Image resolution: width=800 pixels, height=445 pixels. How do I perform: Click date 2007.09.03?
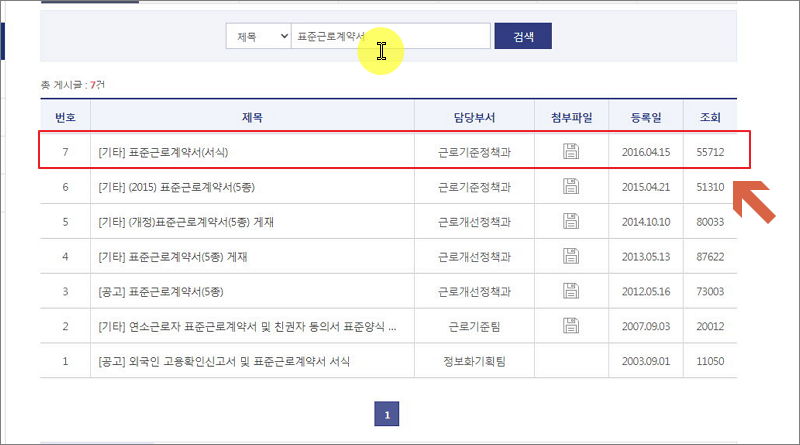coord(646,327)
